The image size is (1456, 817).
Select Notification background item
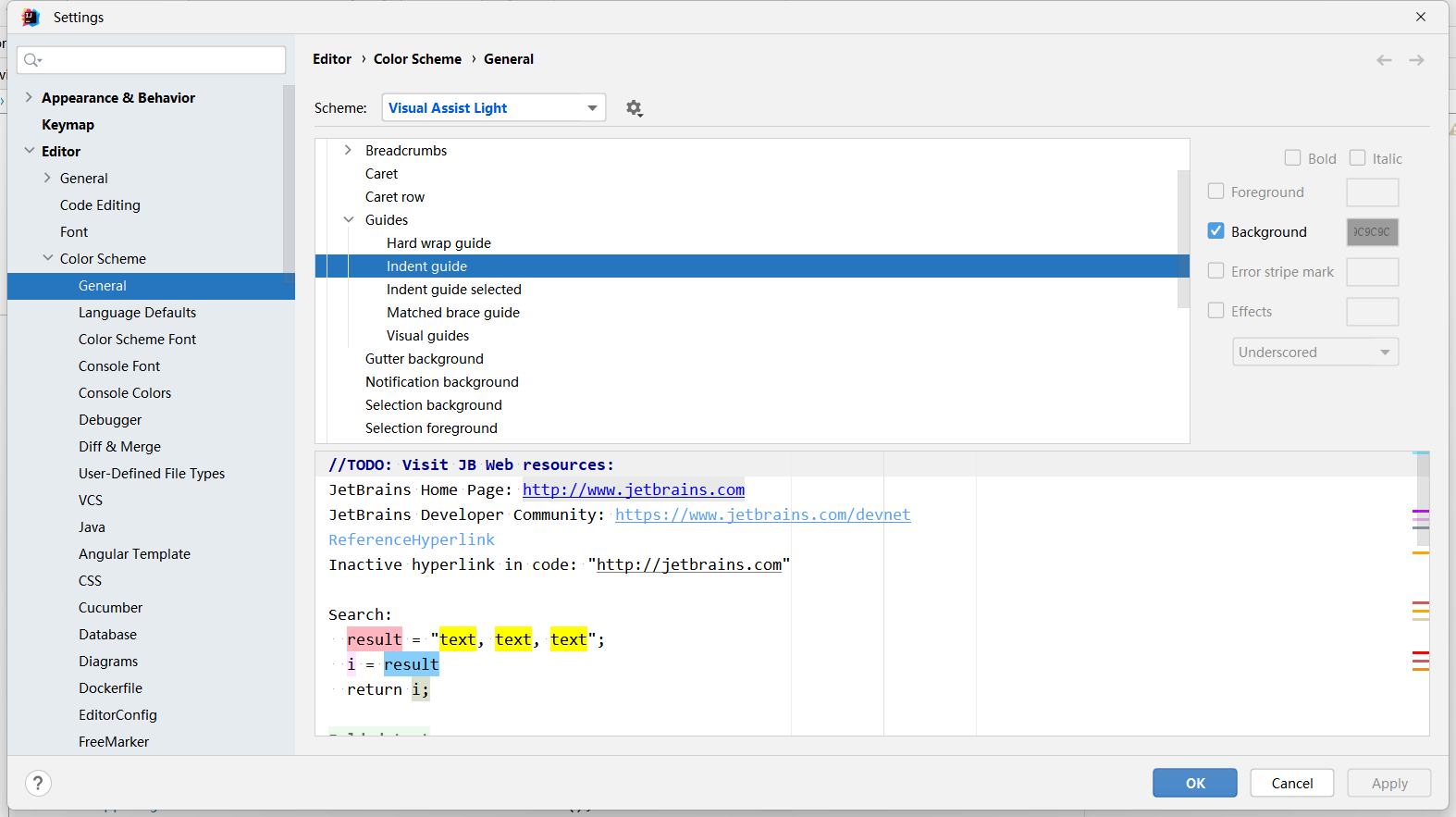pyautogui.click(x=442, y=382)
